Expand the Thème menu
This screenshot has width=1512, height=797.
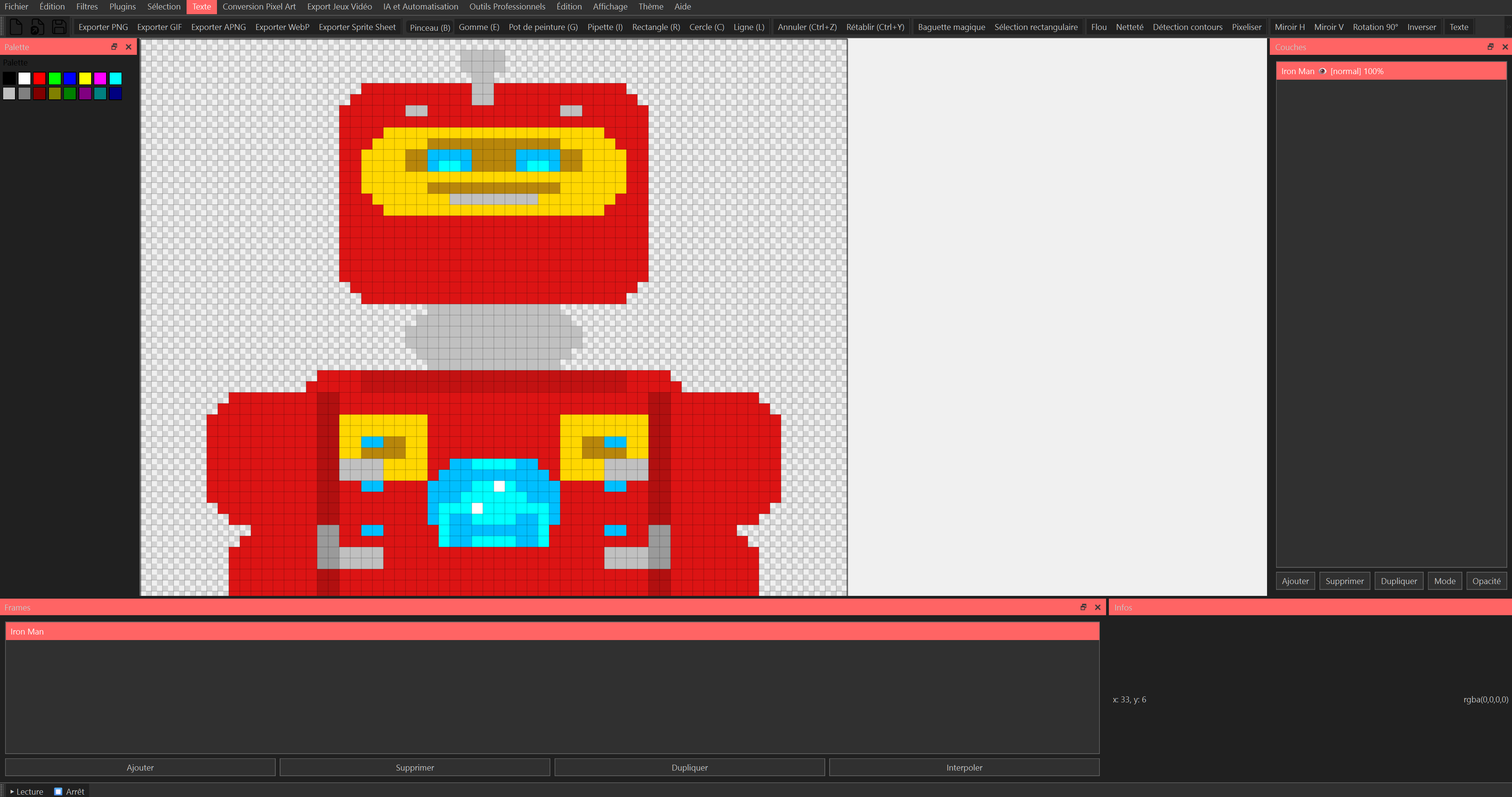[x=650, y=6]
